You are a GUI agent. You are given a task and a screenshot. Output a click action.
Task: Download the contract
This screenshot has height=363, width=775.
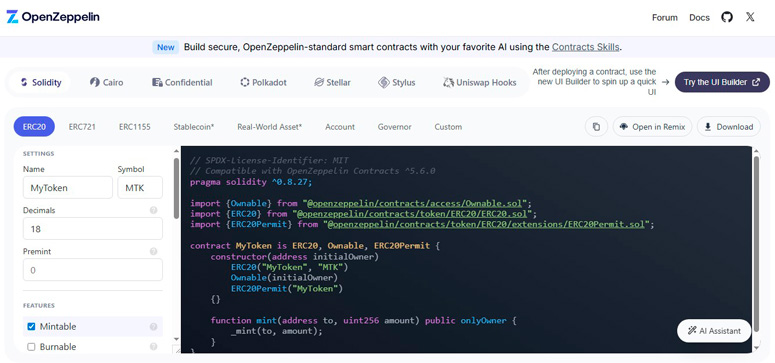coord(729,127)
